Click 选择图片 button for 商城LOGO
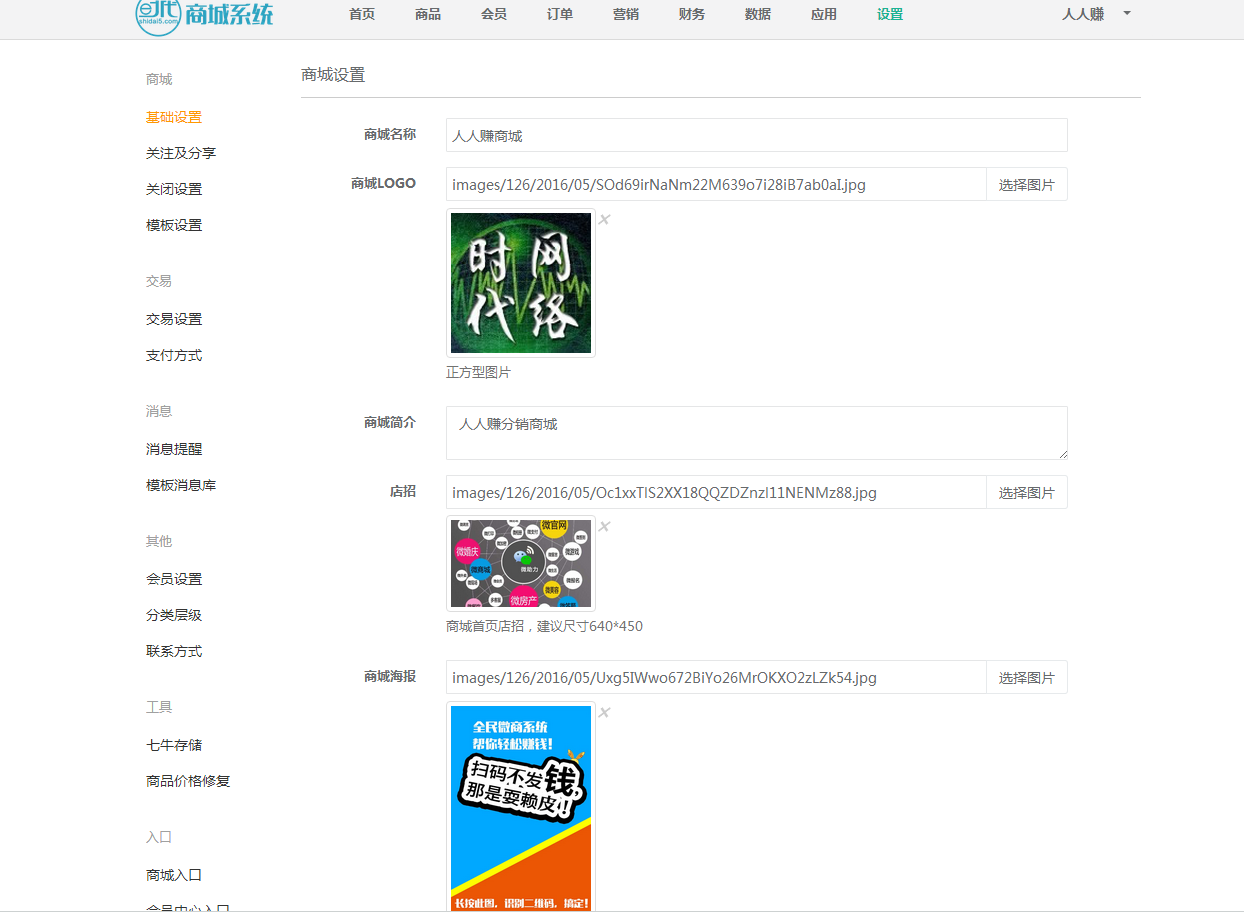This screenshot has height=912, width=1244. tap(1026, 185)
